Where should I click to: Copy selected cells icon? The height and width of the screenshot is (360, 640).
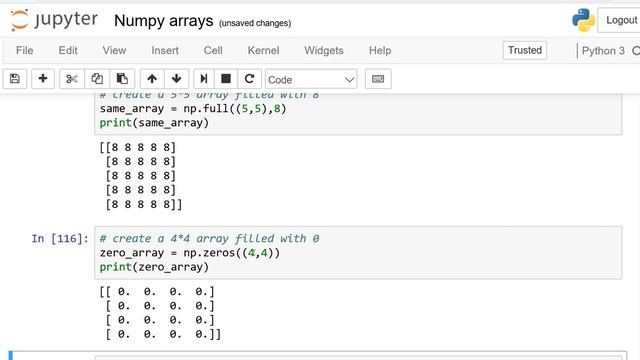[97, 79]
